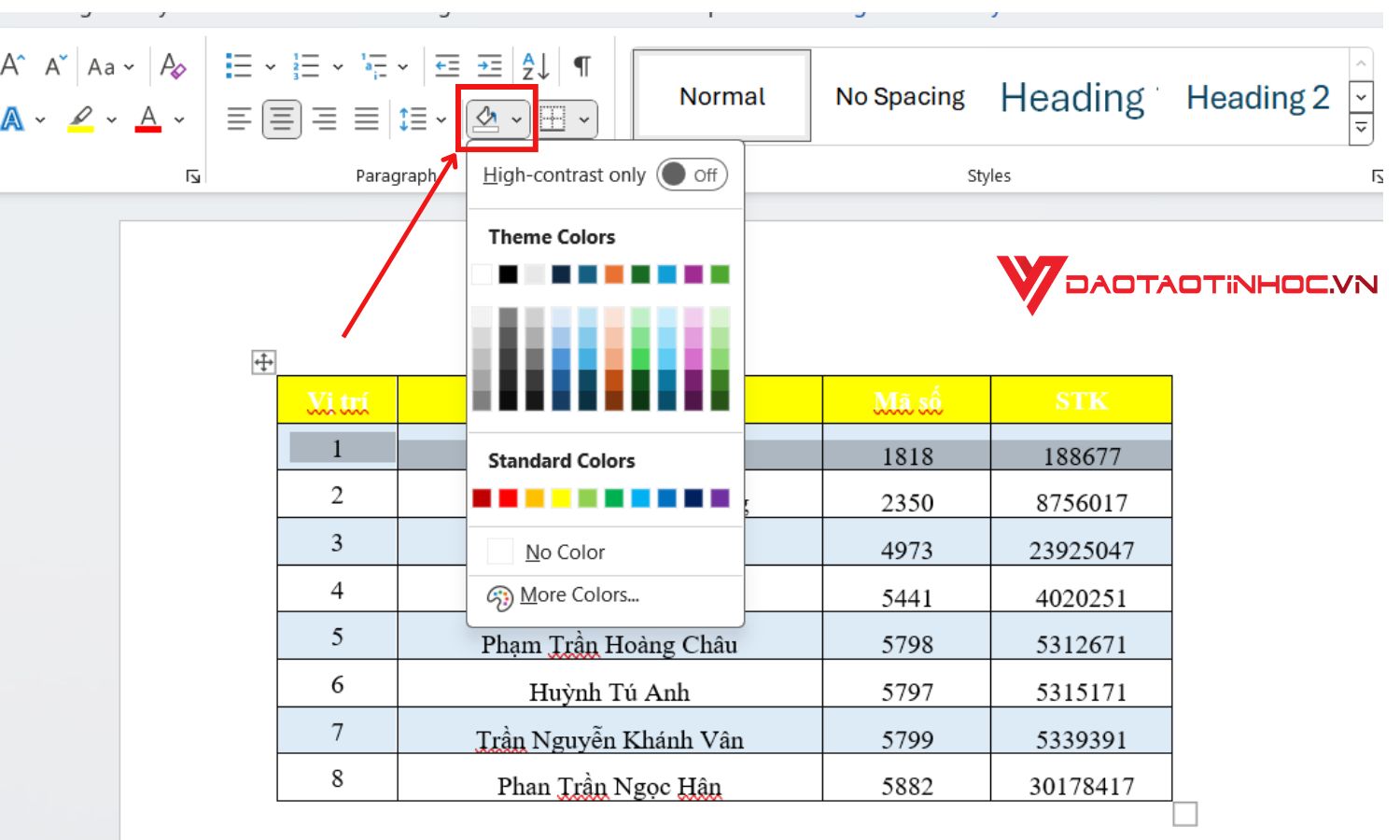Image resolution: width=1400 pixels, height=840 pixels.
Task: Collapse the Shading dropdown arrow
Action: [x=516, y=120]
